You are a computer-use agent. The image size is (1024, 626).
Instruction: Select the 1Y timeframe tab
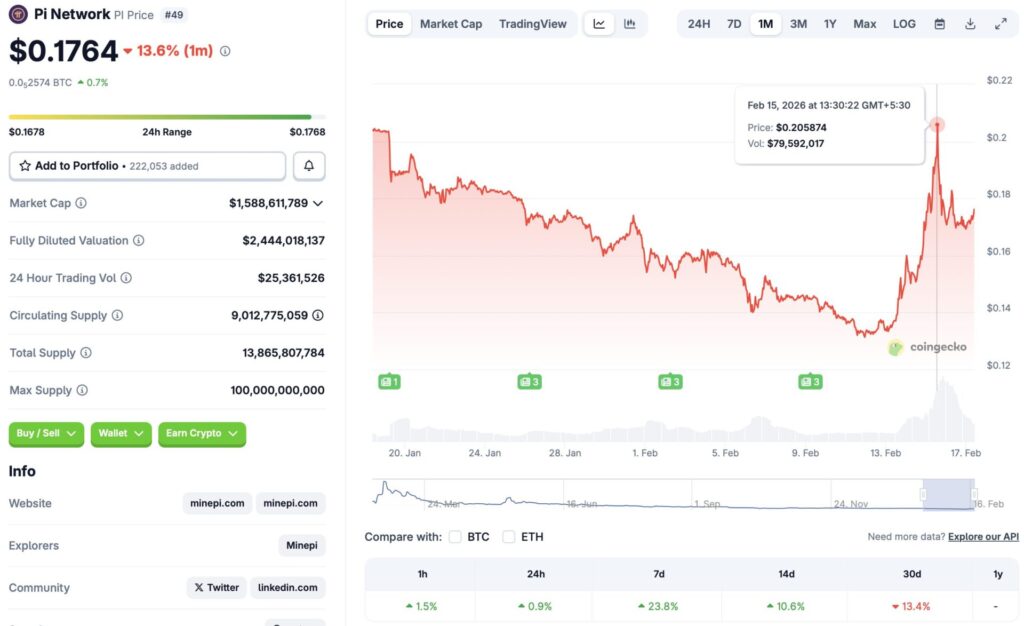pyautogui.click(x=830, y=23)
